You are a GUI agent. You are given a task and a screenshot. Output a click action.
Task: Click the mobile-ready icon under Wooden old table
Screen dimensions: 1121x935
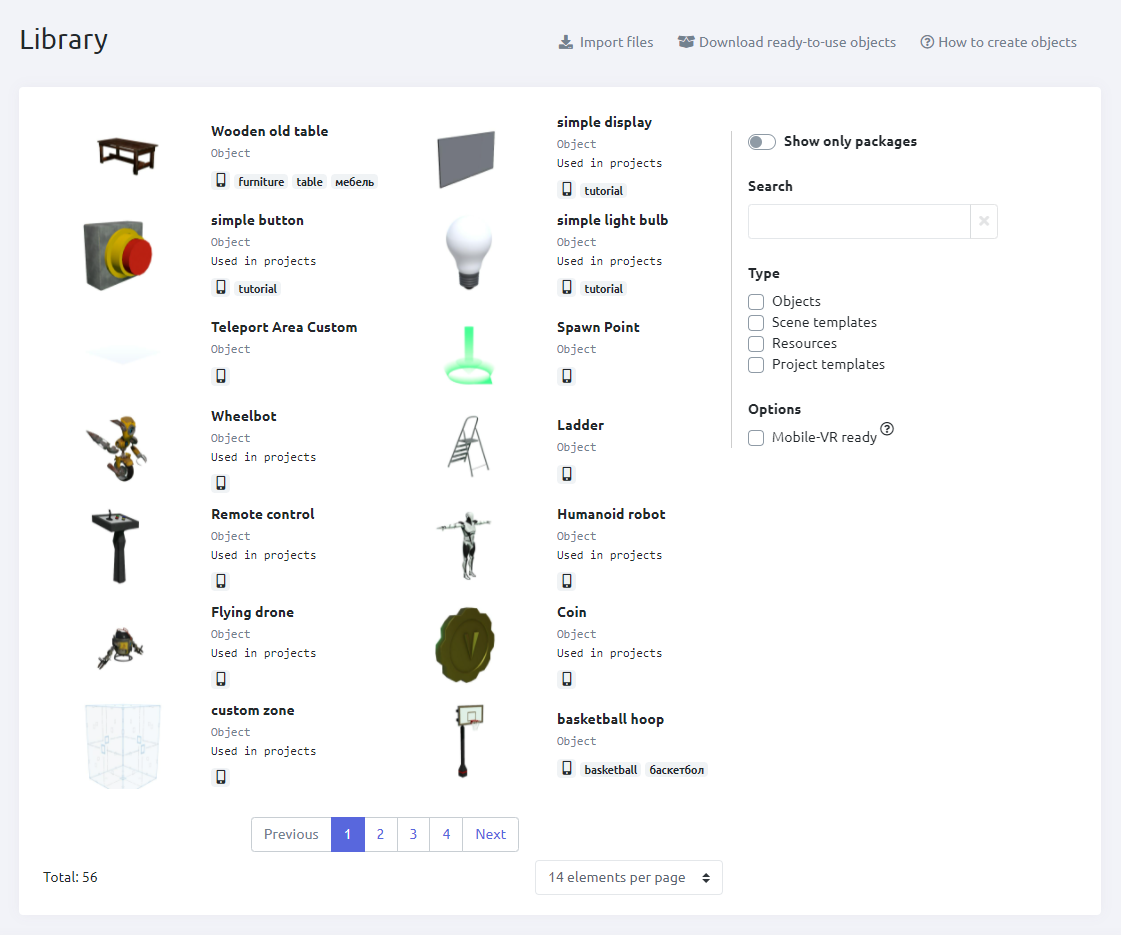click(x=221, y=181)
